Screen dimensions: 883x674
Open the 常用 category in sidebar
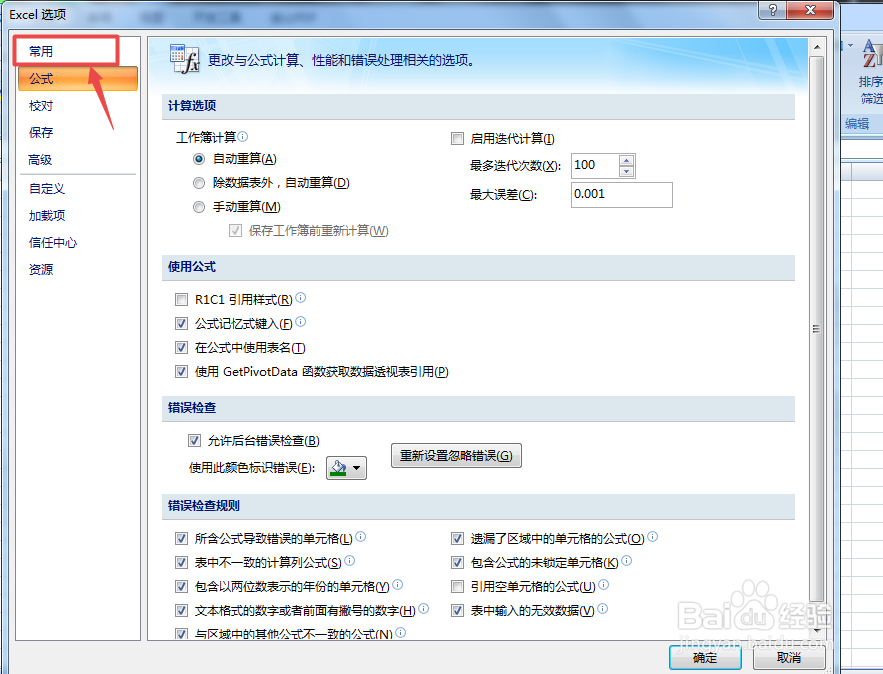[x=66, y=51]
